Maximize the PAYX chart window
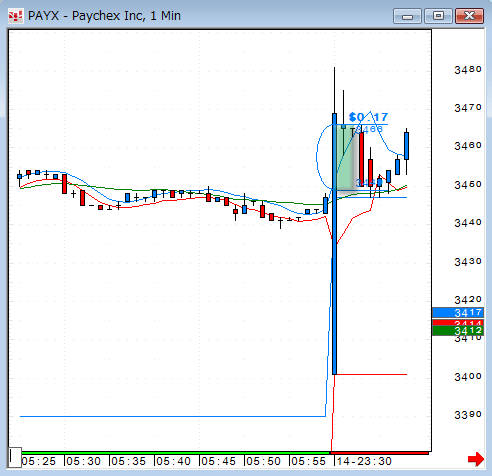Screen dimensions: 492x476 pos(438,16)
